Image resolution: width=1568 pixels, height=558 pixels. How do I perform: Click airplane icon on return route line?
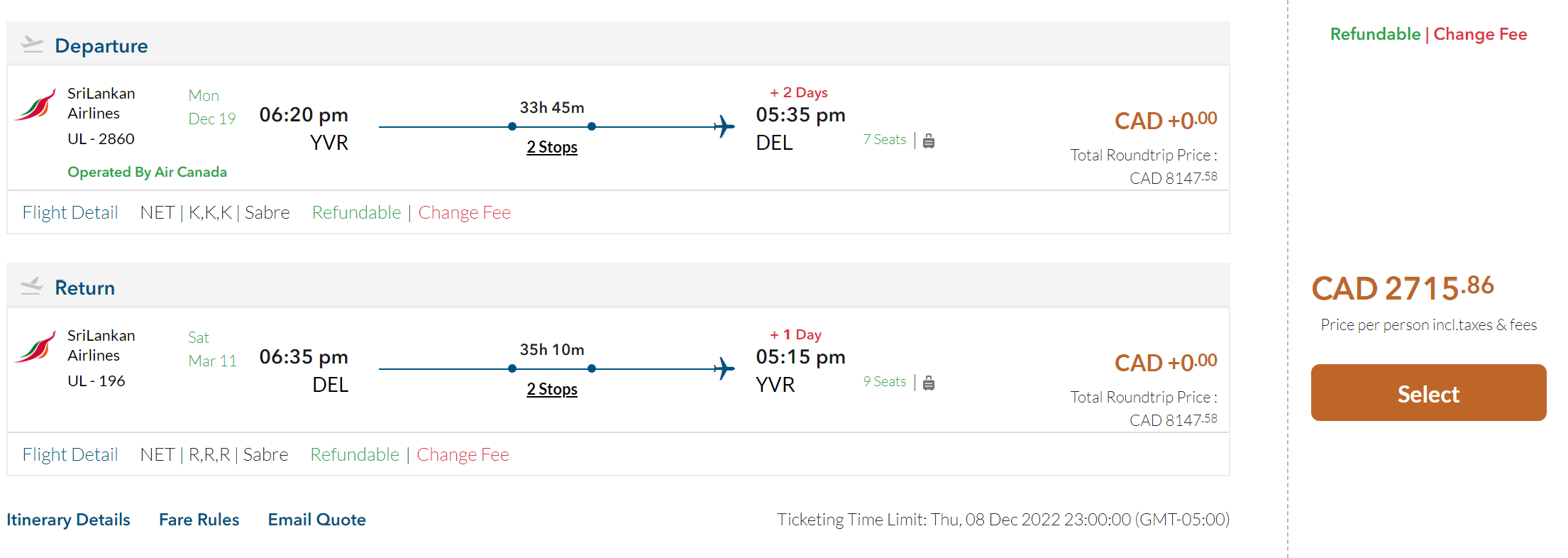pyautogui.click(x=723, y=369)
